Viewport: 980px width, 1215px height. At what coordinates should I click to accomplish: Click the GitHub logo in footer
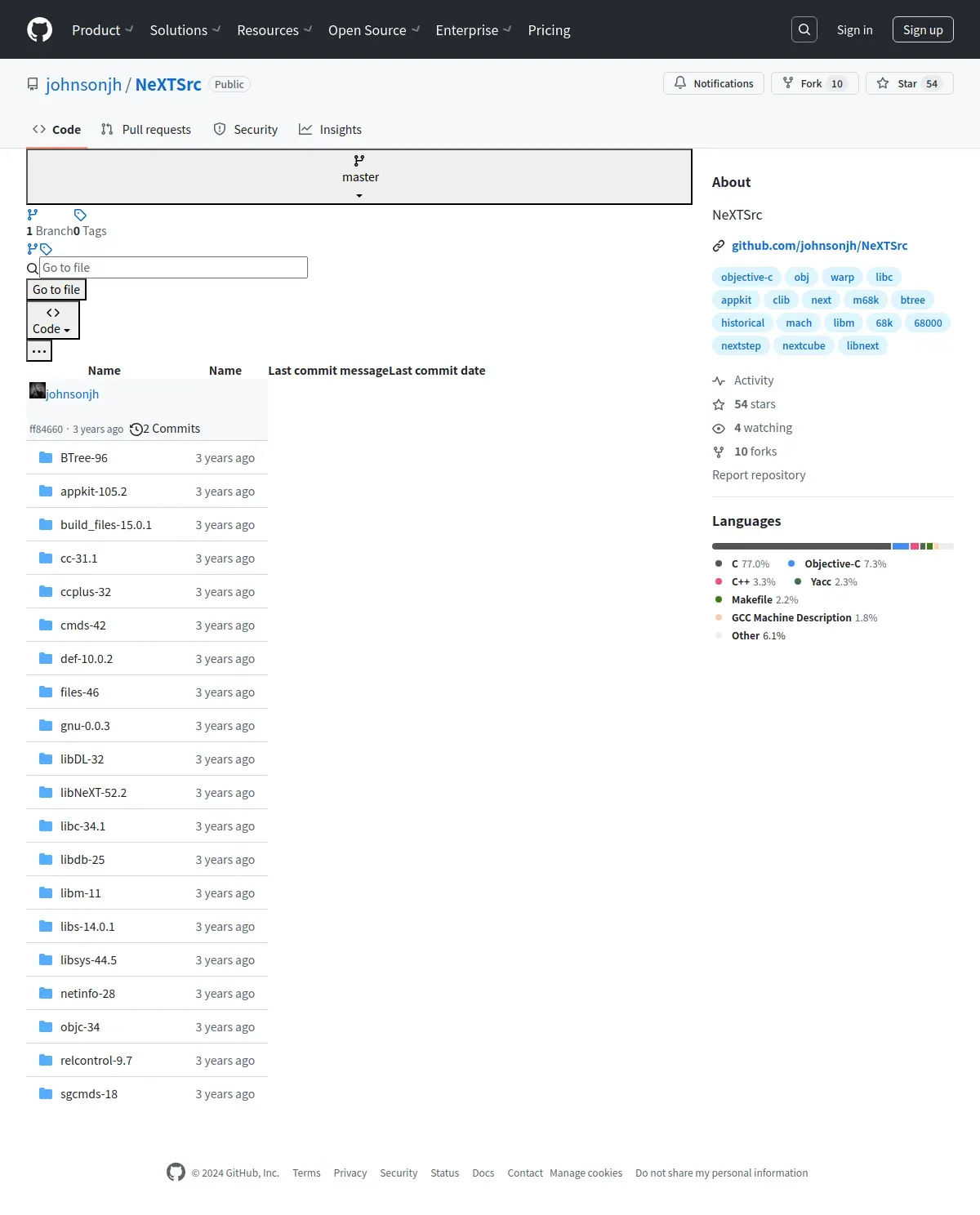pyautogui.click(x=176, y=1172)
